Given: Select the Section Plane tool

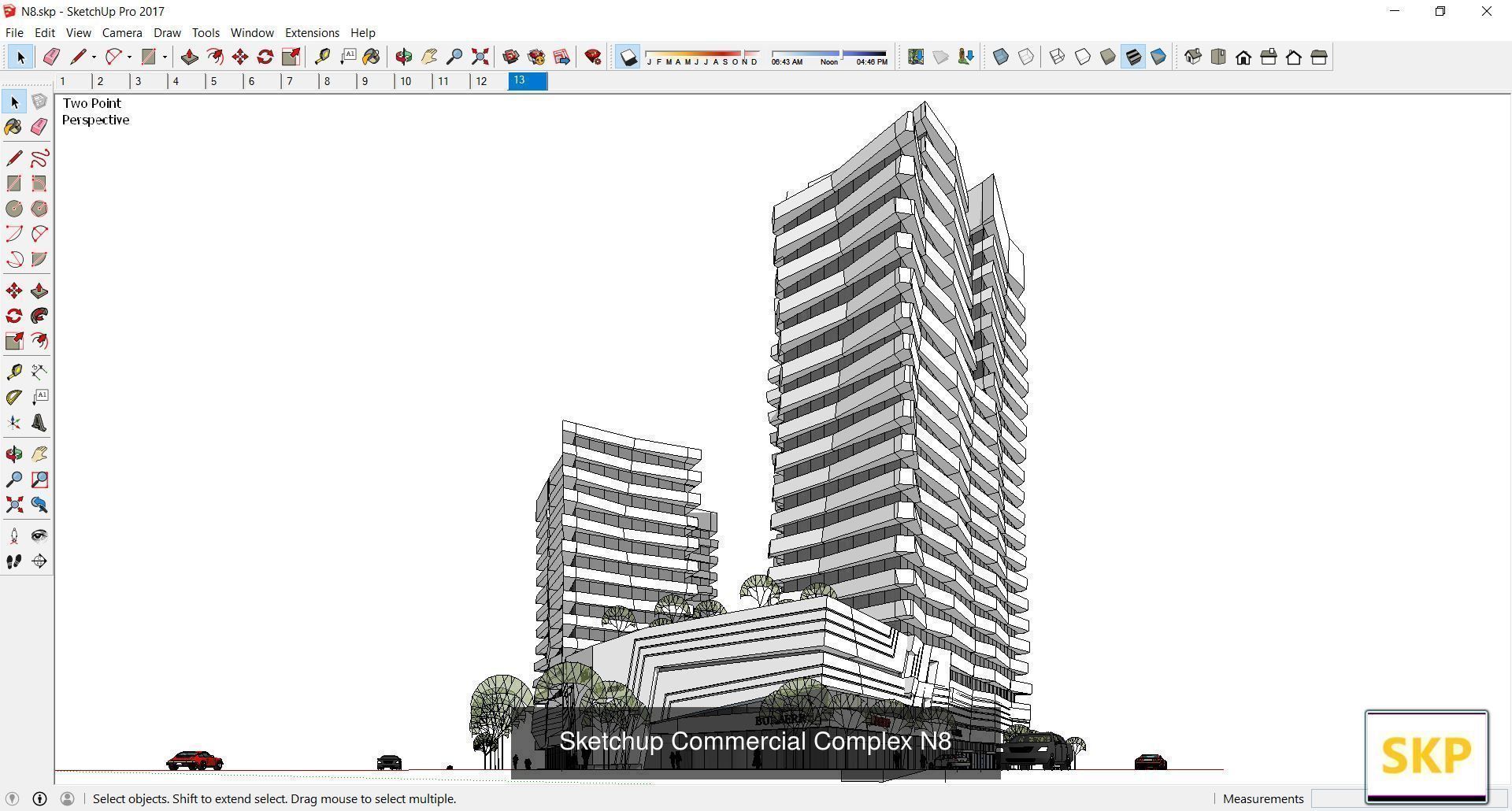Looking at the screenshot, I should click(39, 561).
